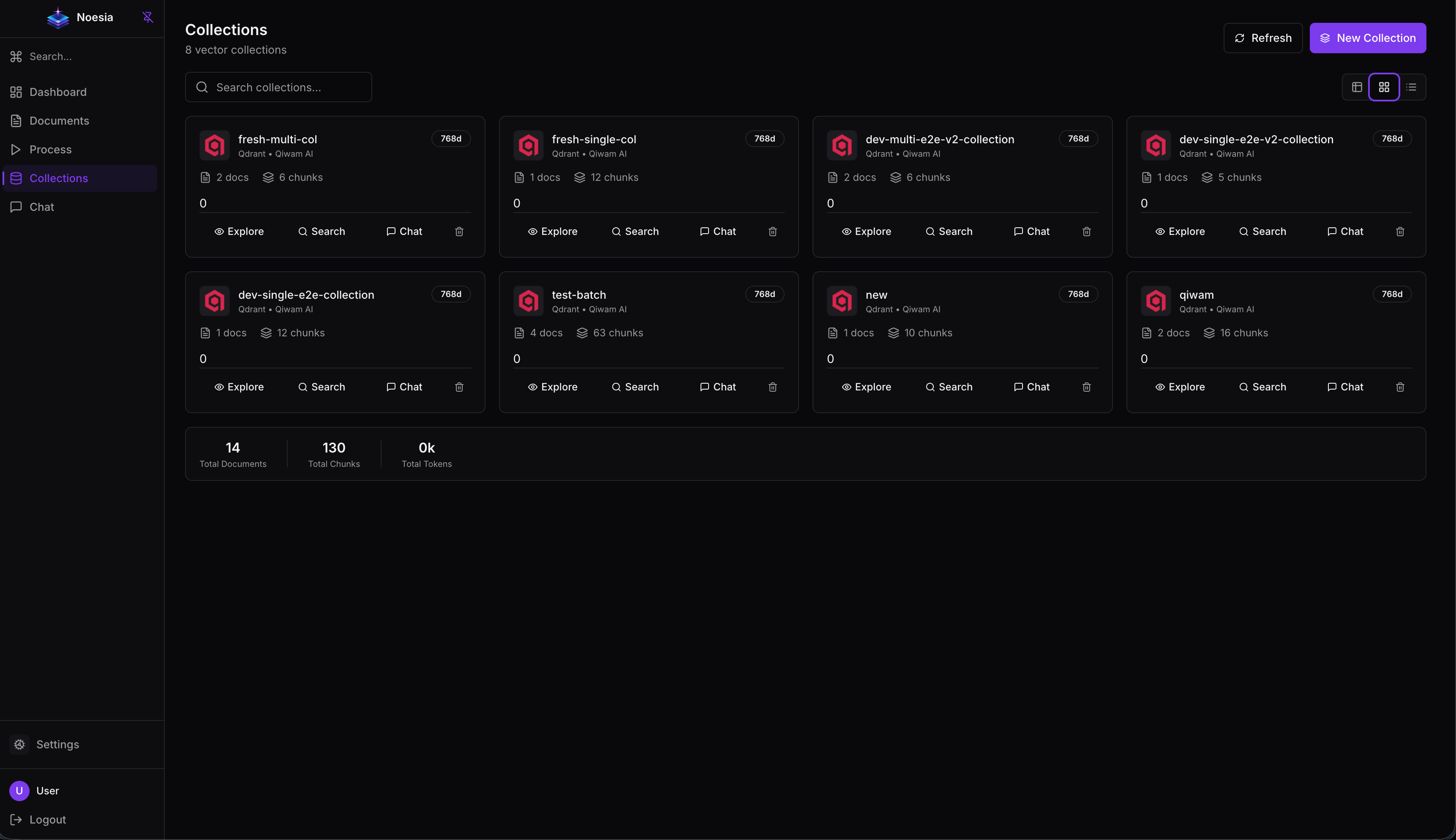Click the Qdrant logo on the qiwam collection
Viewport: 1456px width, 840px height.
(x=1156, y=300)
